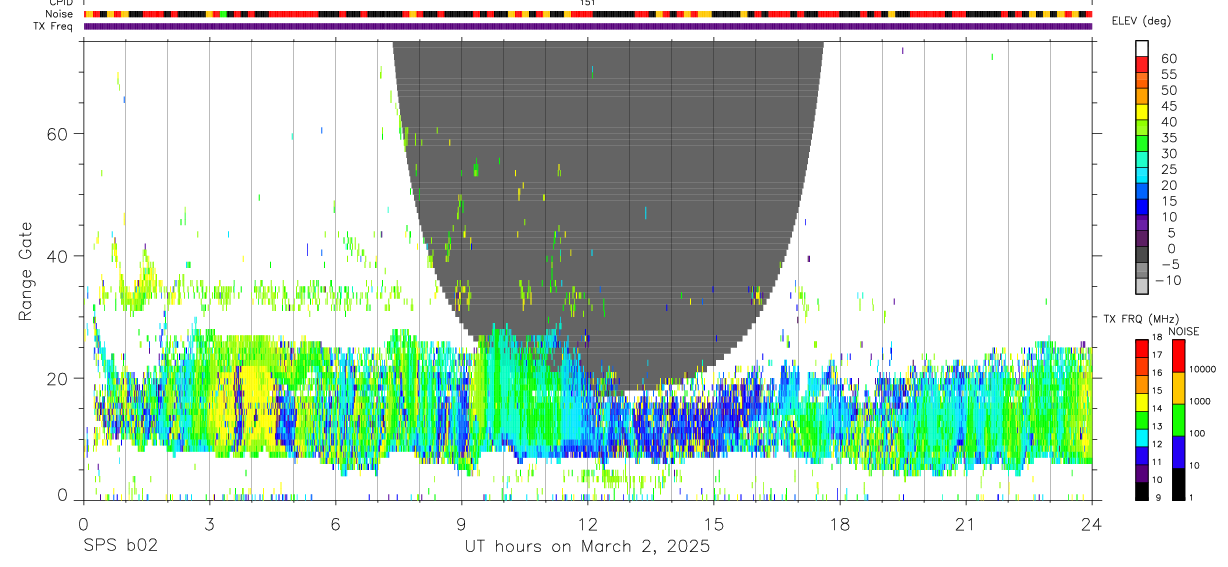Image resolution: width=1228 pixels, height=567 pixels.
Task: Click the "SPS b02" radar label
Action: [x=120, y=546]
